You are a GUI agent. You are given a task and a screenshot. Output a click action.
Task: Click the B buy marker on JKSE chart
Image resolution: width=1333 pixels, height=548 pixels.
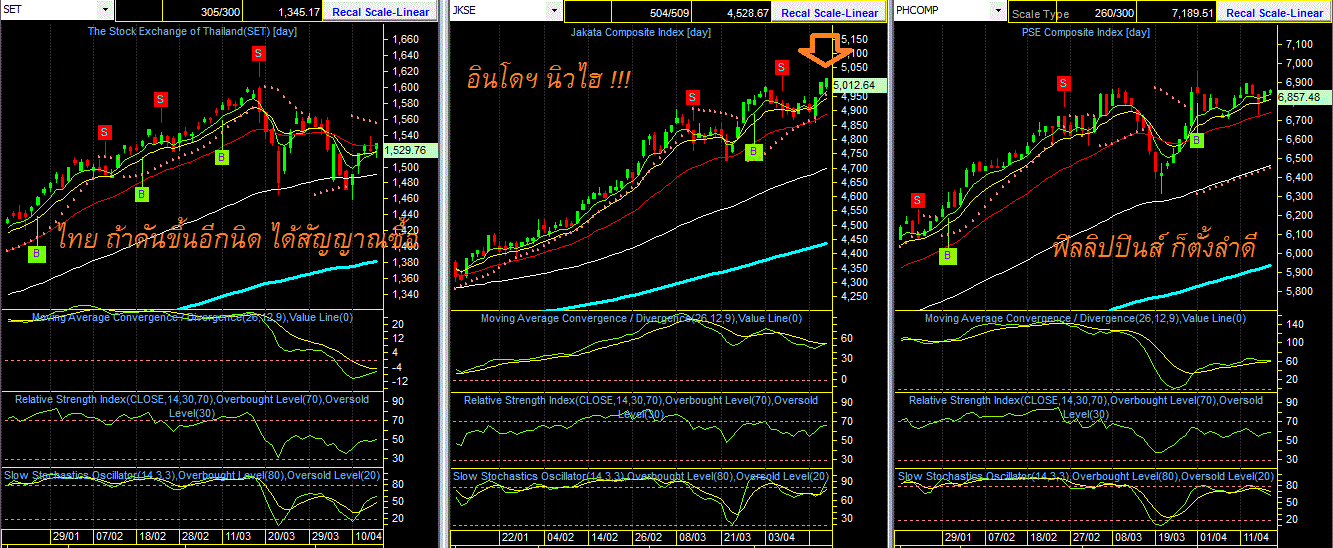pos(755,152)
